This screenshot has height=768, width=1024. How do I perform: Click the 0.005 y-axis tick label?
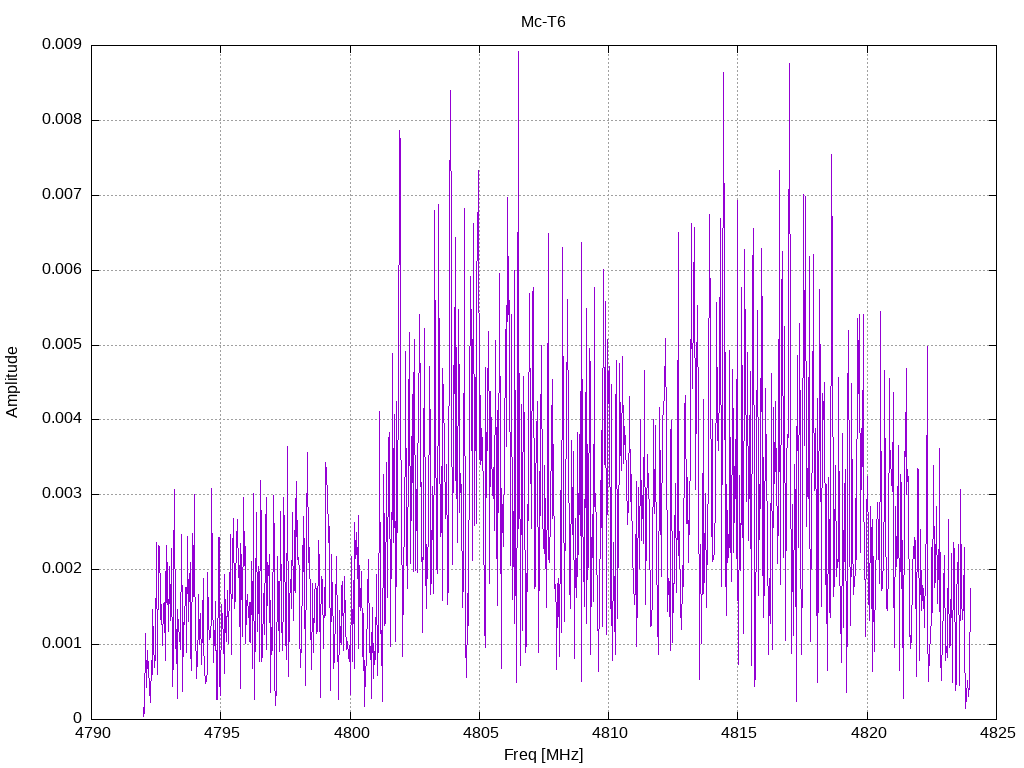(x=62, y=344)
